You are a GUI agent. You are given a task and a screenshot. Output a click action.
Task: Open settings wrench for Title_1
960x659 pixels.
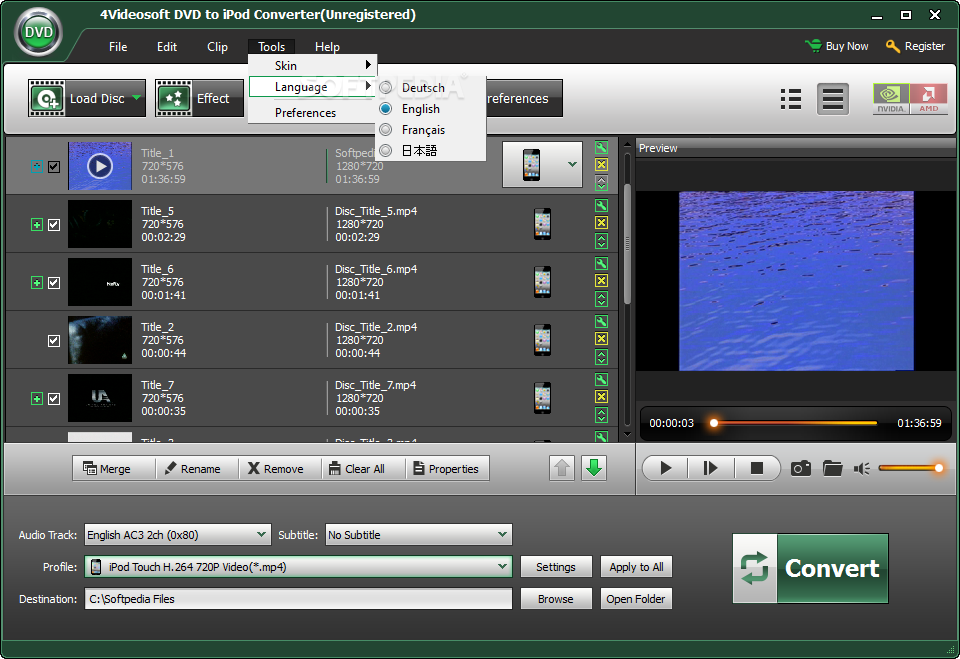[x=601, y=147]
